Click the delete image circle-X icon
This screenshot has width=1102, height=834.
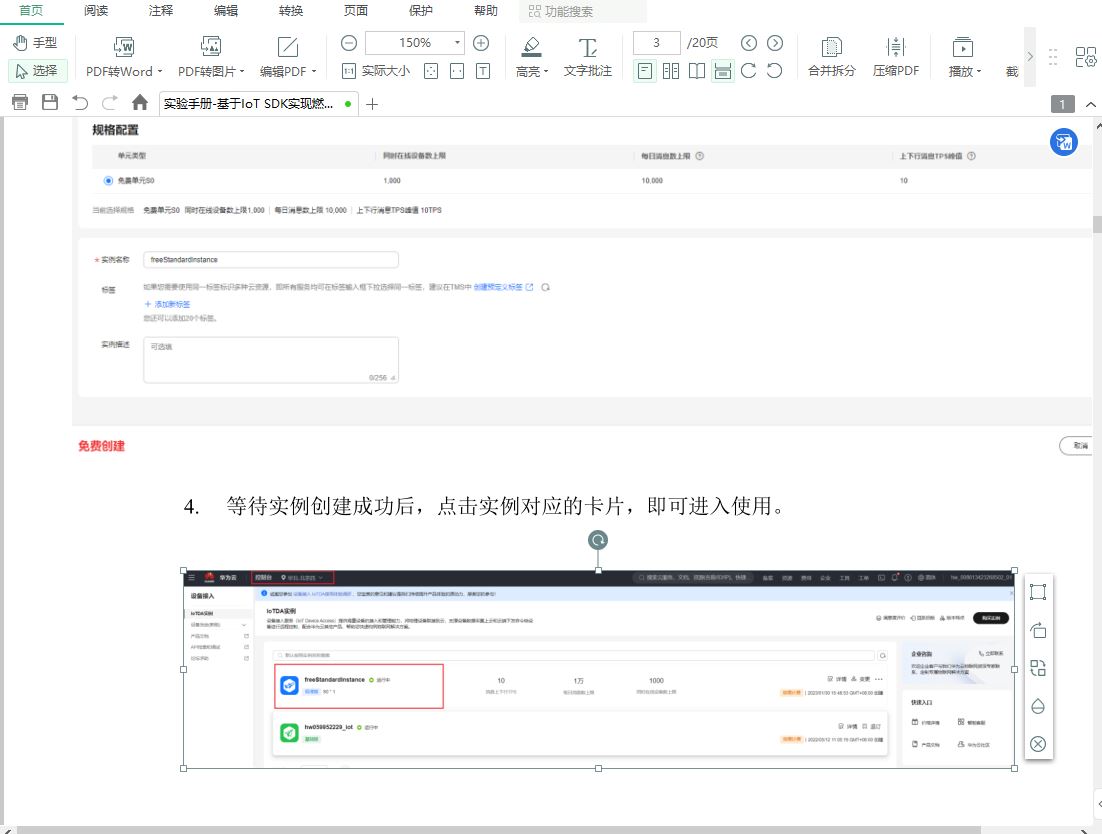tap(1038, 744)
